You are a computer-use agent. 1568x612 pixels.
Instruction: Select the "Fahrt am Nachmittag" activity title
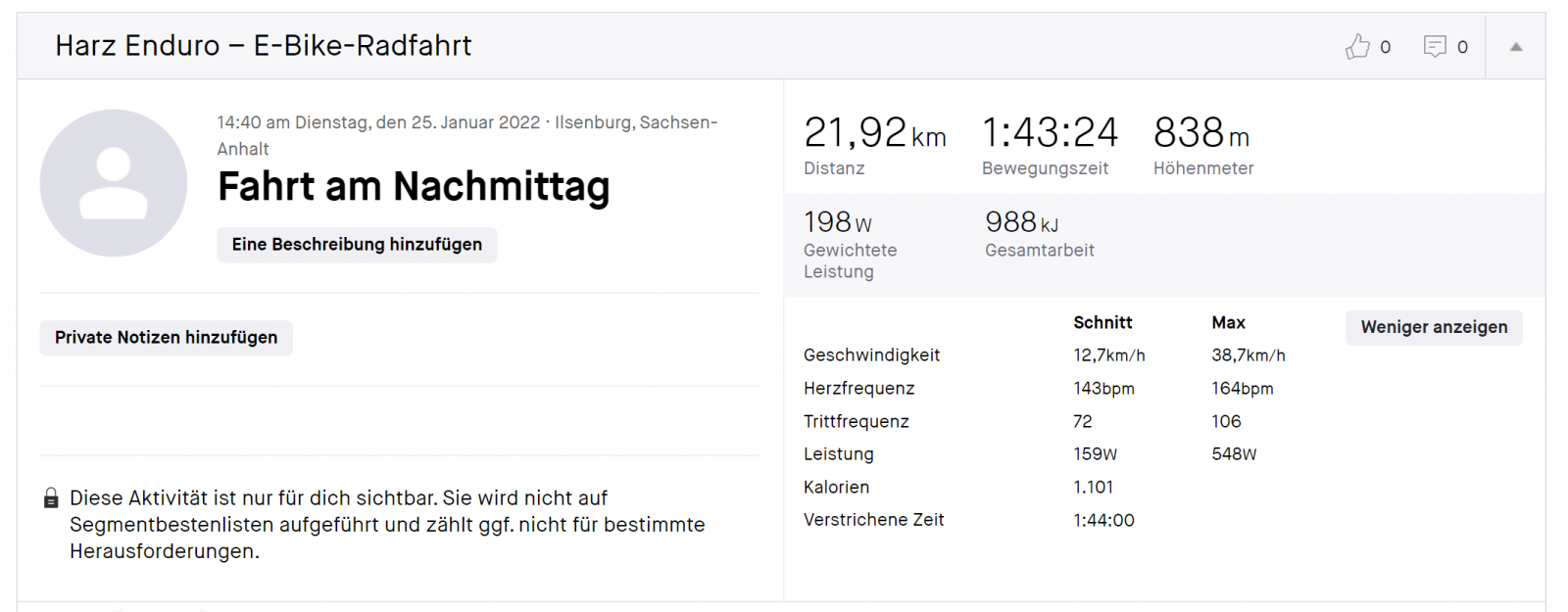[414, 187]
